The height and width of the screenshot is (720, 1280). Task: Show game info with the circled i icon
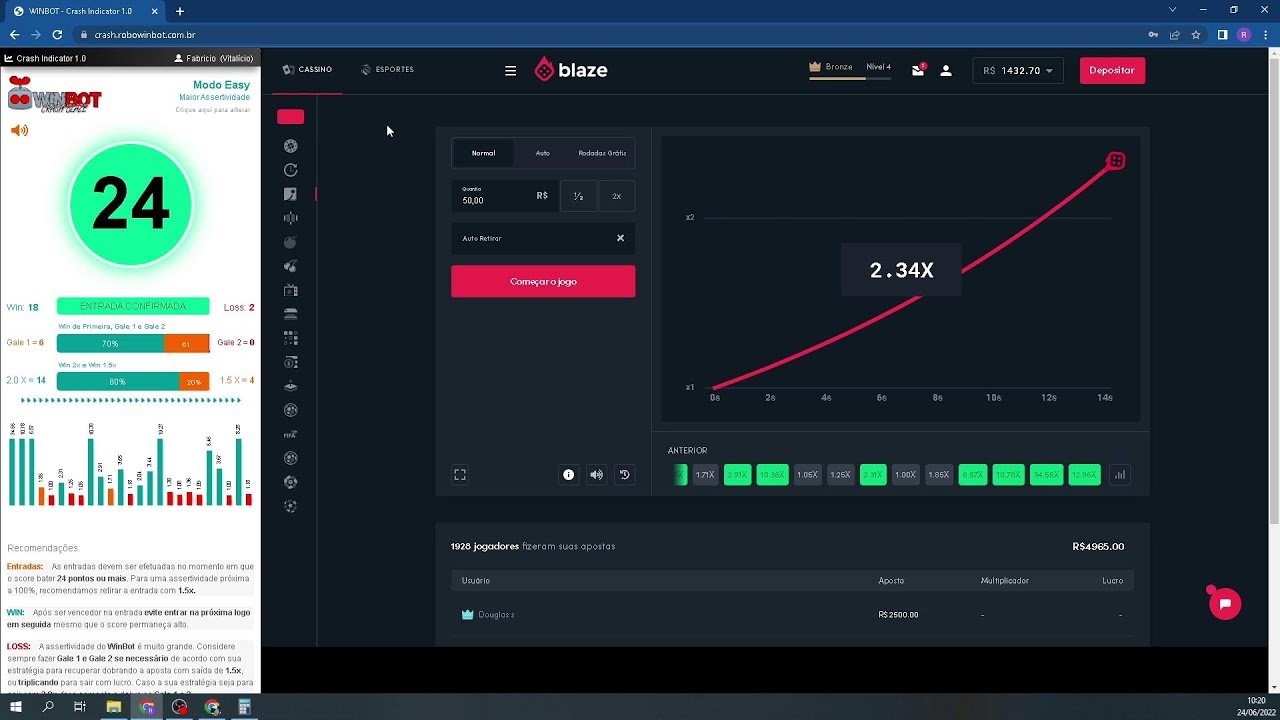pos(568,475)
